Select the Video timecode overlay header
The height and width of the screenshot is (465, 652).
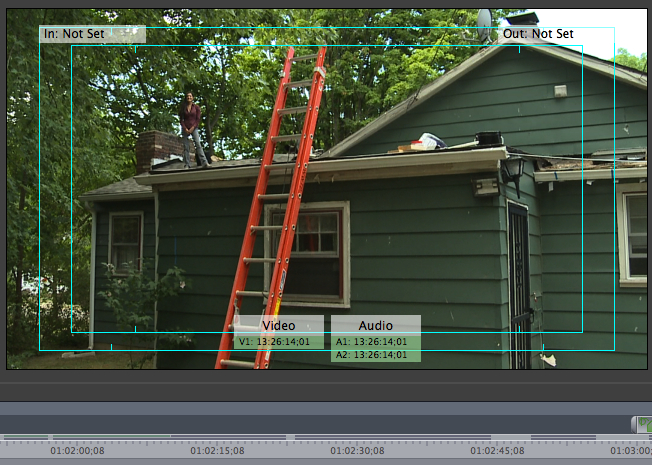tap(279, 325)
